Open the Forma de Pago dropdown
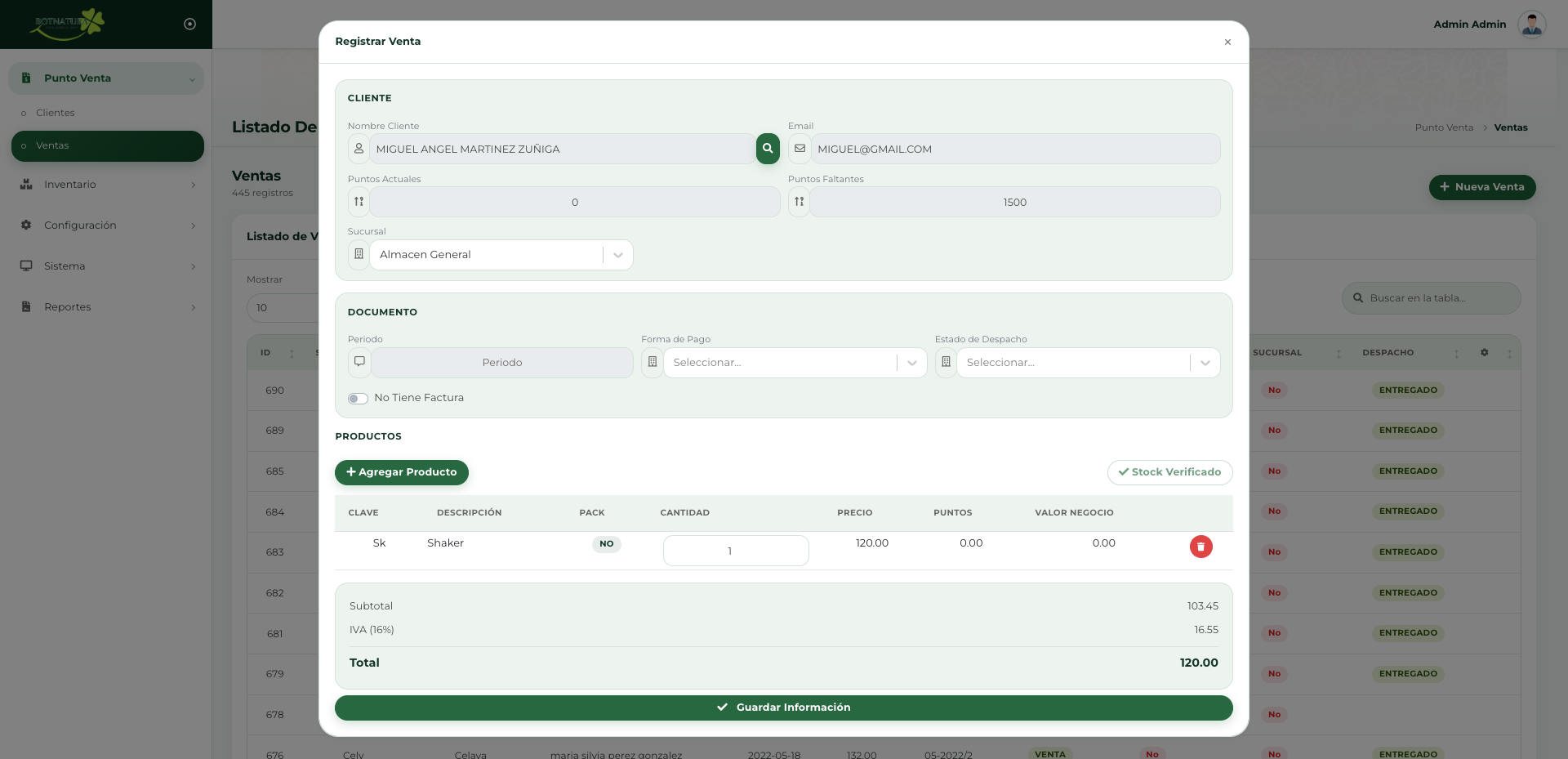The width and height of the screenshot is (1568, 759). [x=795, y=363]
